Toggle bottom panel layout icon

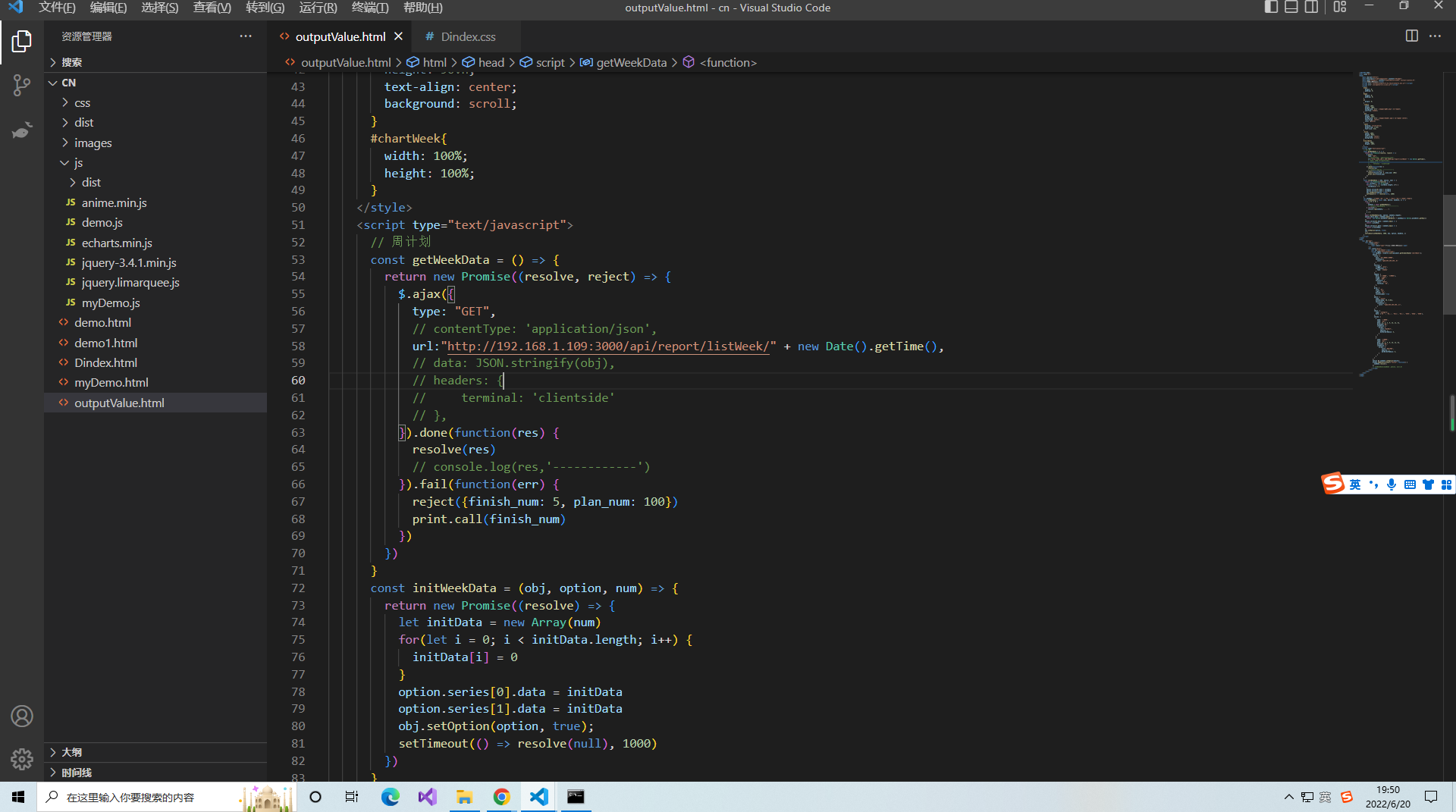pyautogui.click(x=1291, y=8)
